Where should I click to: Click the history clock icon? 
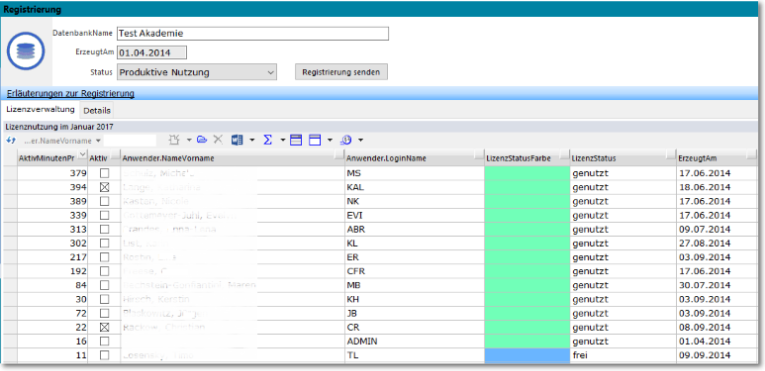coord(345,140)
